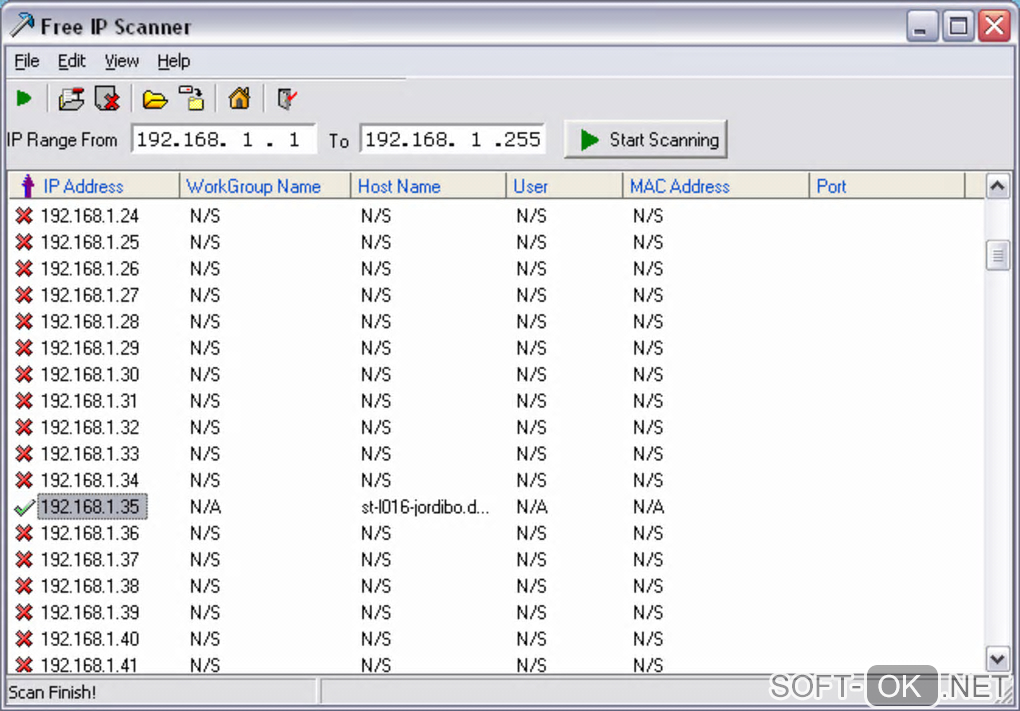Click the home icon in toolbar
1020x711 pixels.
239,98
